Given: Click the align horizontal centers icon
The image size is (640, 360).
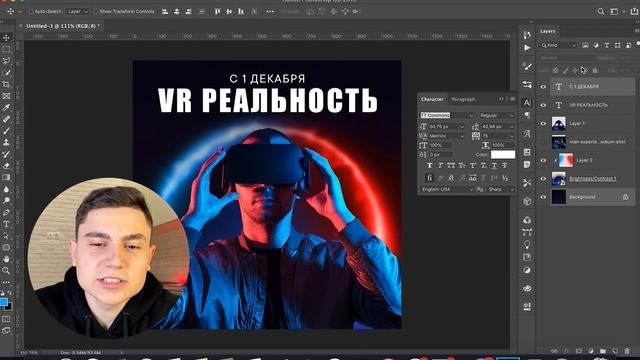Looking at the screenshot, I should [x=176, y=12].
